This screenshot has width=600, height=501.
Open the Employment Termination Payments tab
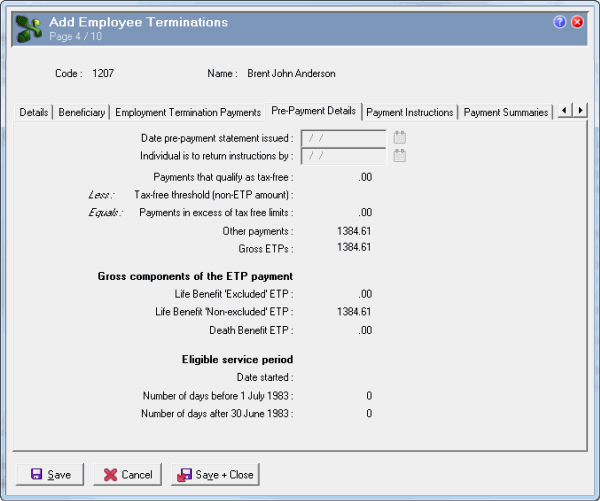tap(188, 113)
